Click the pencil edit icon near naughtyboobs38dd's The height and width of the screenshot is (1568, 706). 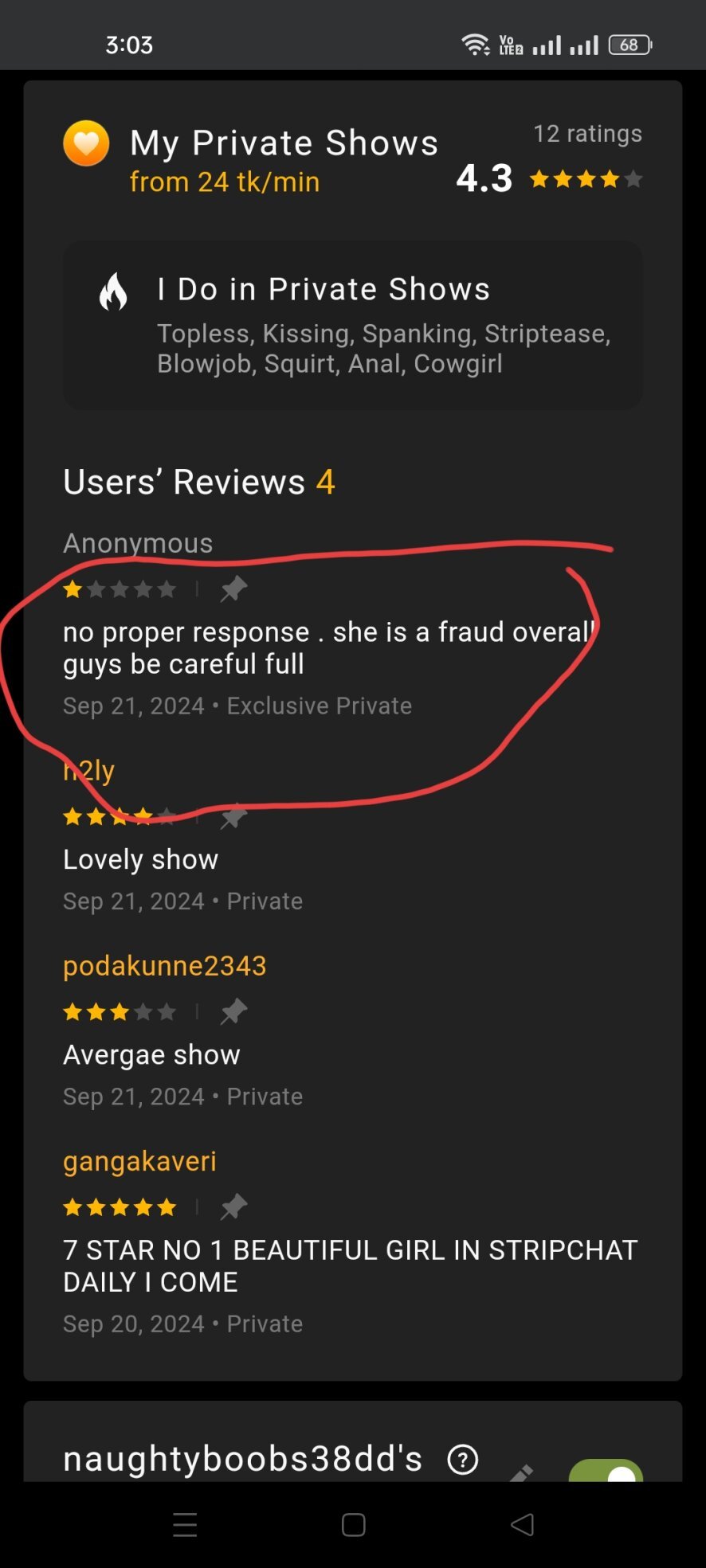(x=521, y=1472)
